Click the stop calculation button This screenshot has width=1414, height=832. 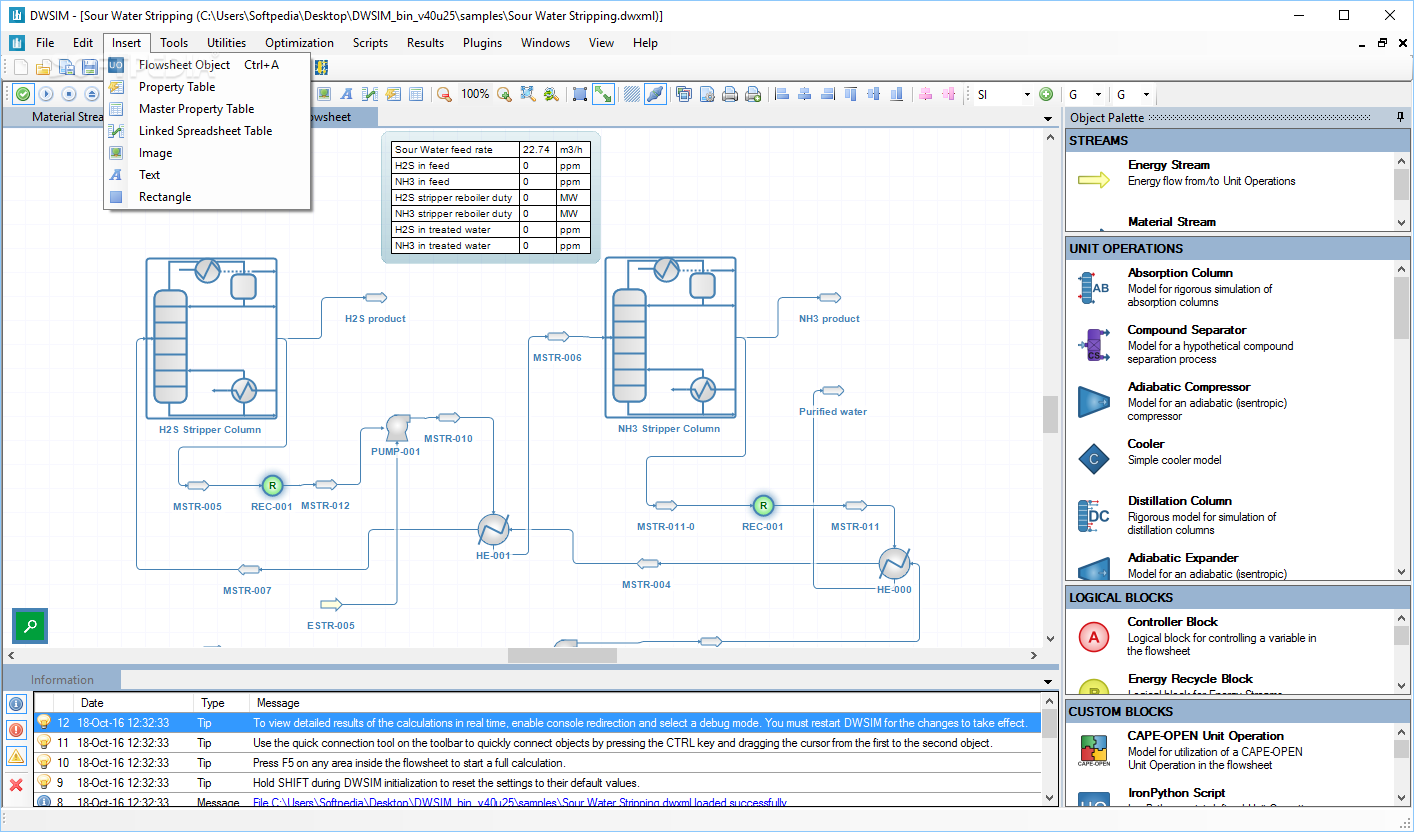69,94
